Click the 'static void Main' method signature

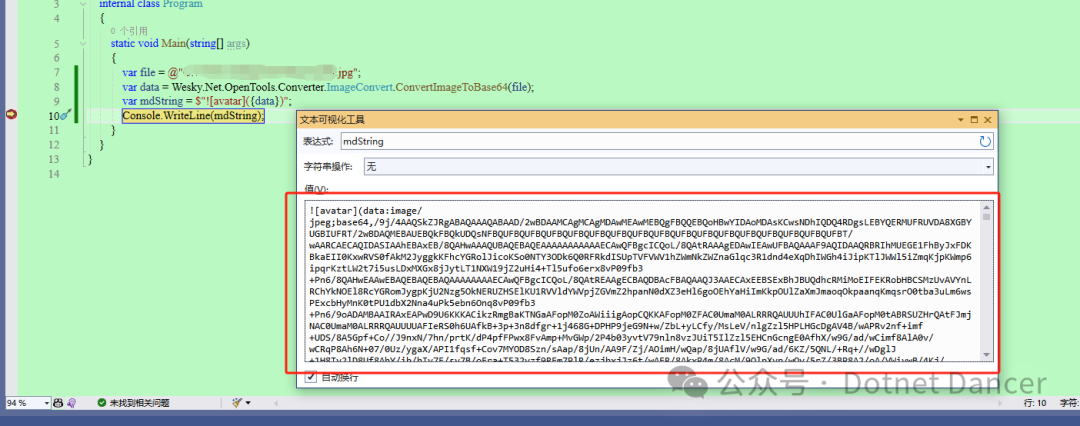180,43
